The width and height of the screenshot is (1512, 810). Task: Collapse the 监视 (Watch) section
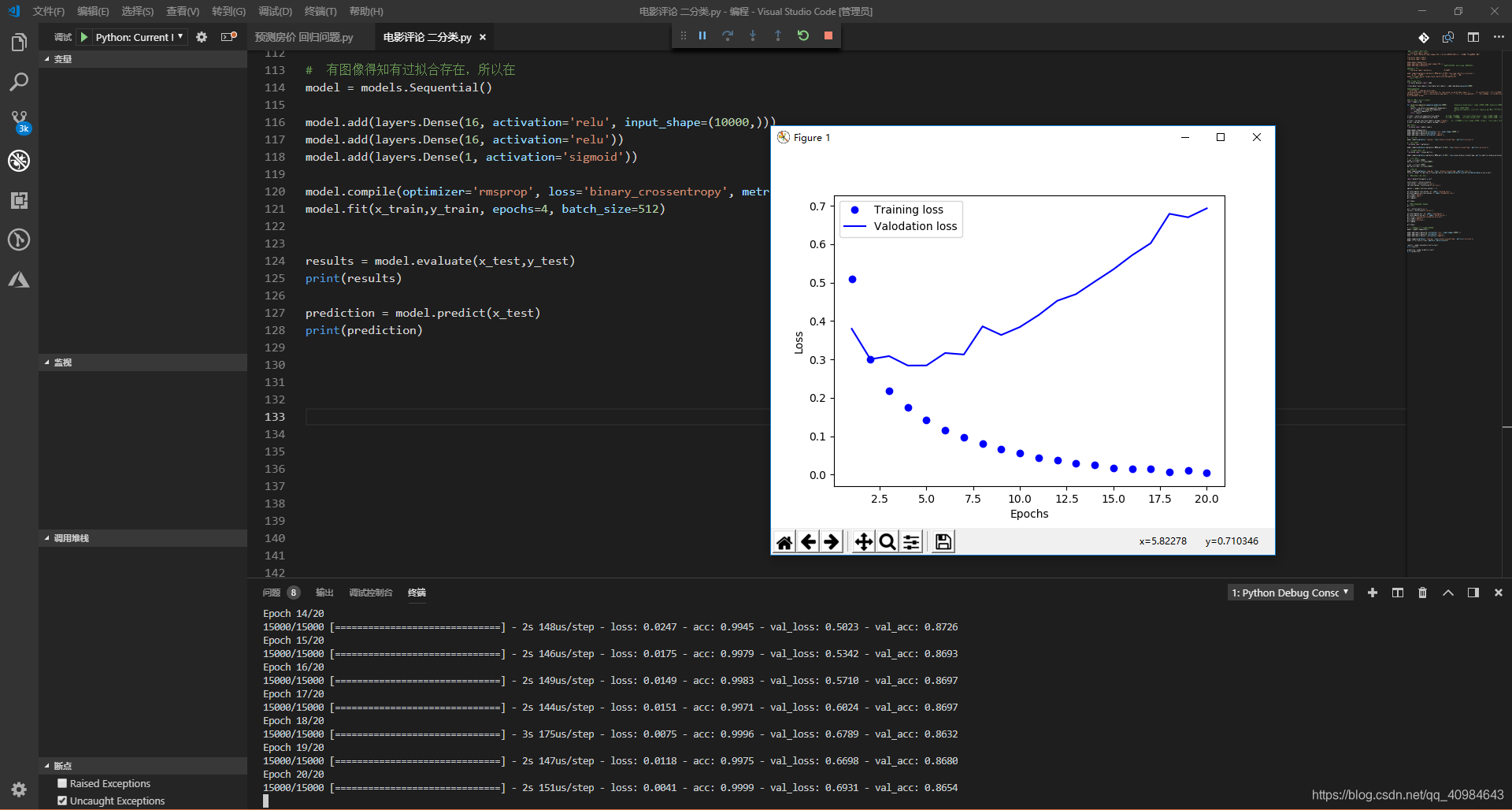pos(143,362)
